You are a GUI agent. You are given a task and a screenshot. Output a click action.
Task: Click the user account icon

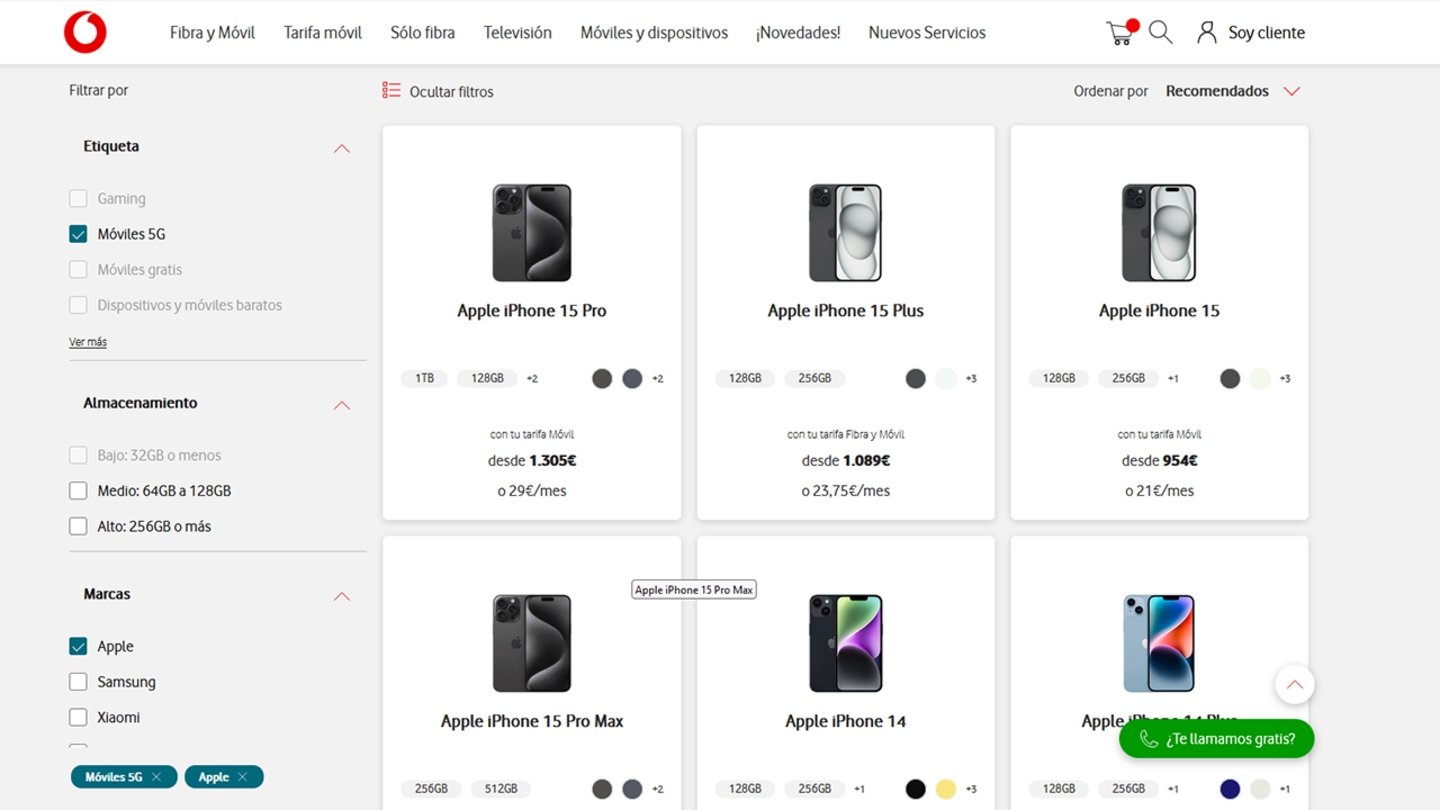tap(1207, 32)
